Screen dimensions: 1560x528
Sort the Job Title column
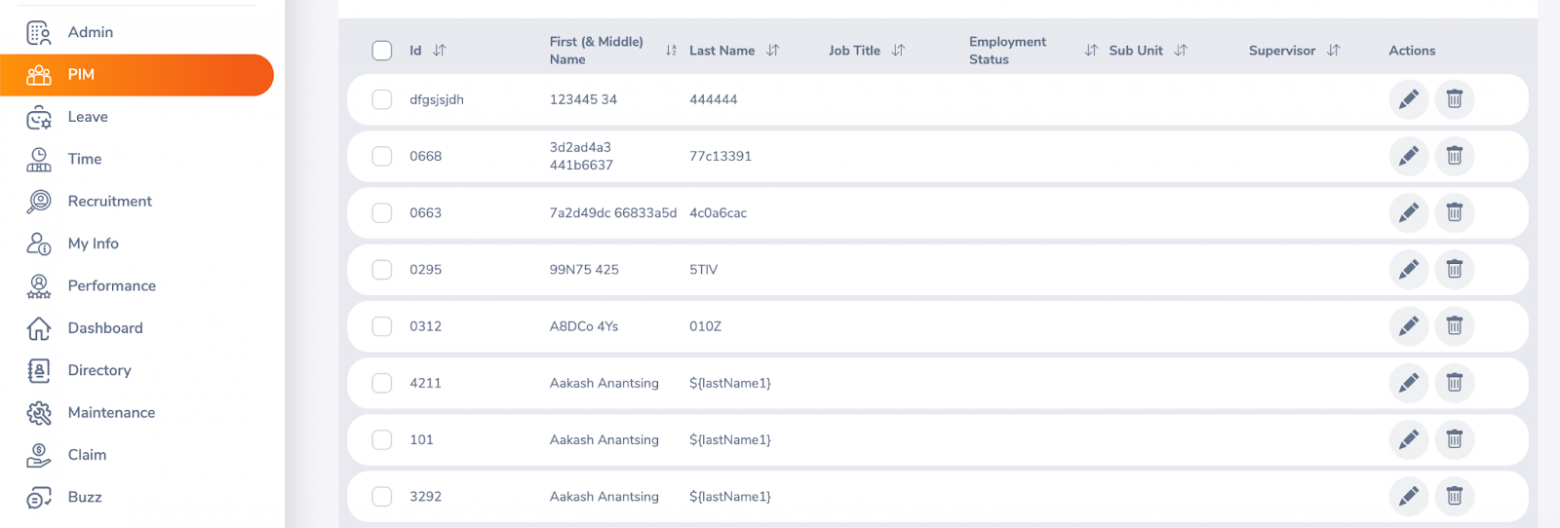[898, 50]
